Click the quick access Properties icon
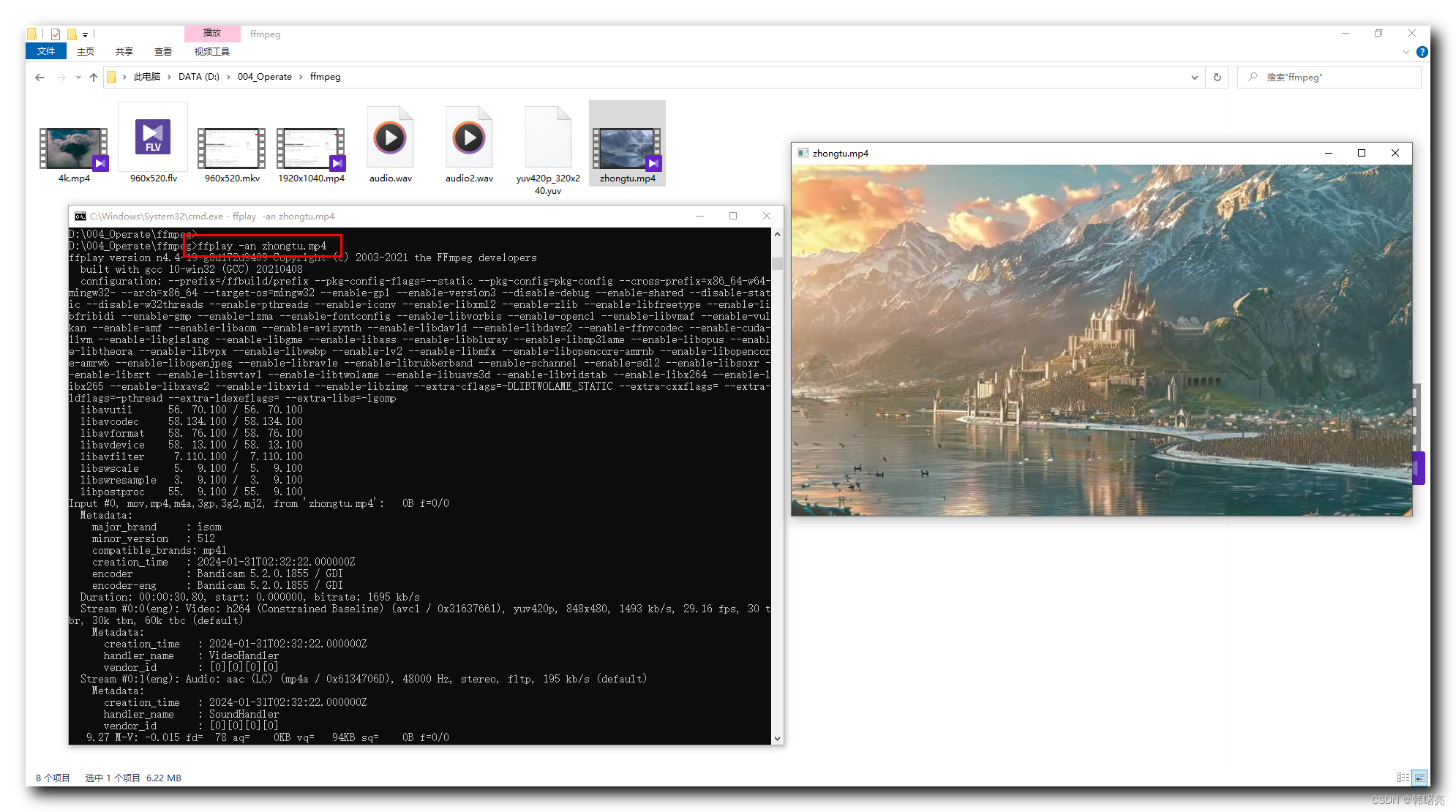Image resolution: width=1456 pixels, height=812 pixels. pos(56,34)
